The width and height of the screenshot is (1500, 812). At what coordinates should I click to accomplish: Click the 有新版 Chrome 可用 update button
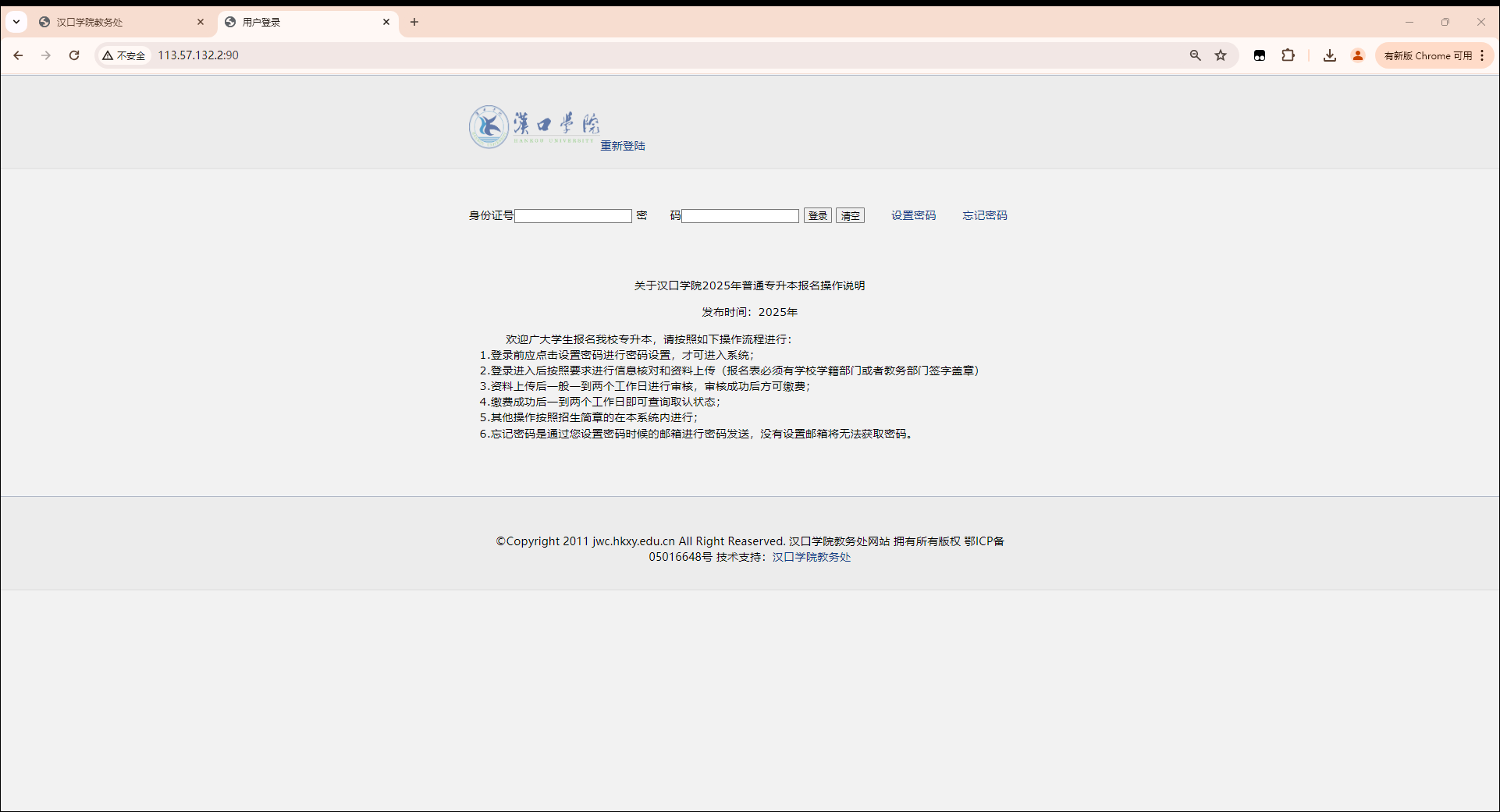1427,55
